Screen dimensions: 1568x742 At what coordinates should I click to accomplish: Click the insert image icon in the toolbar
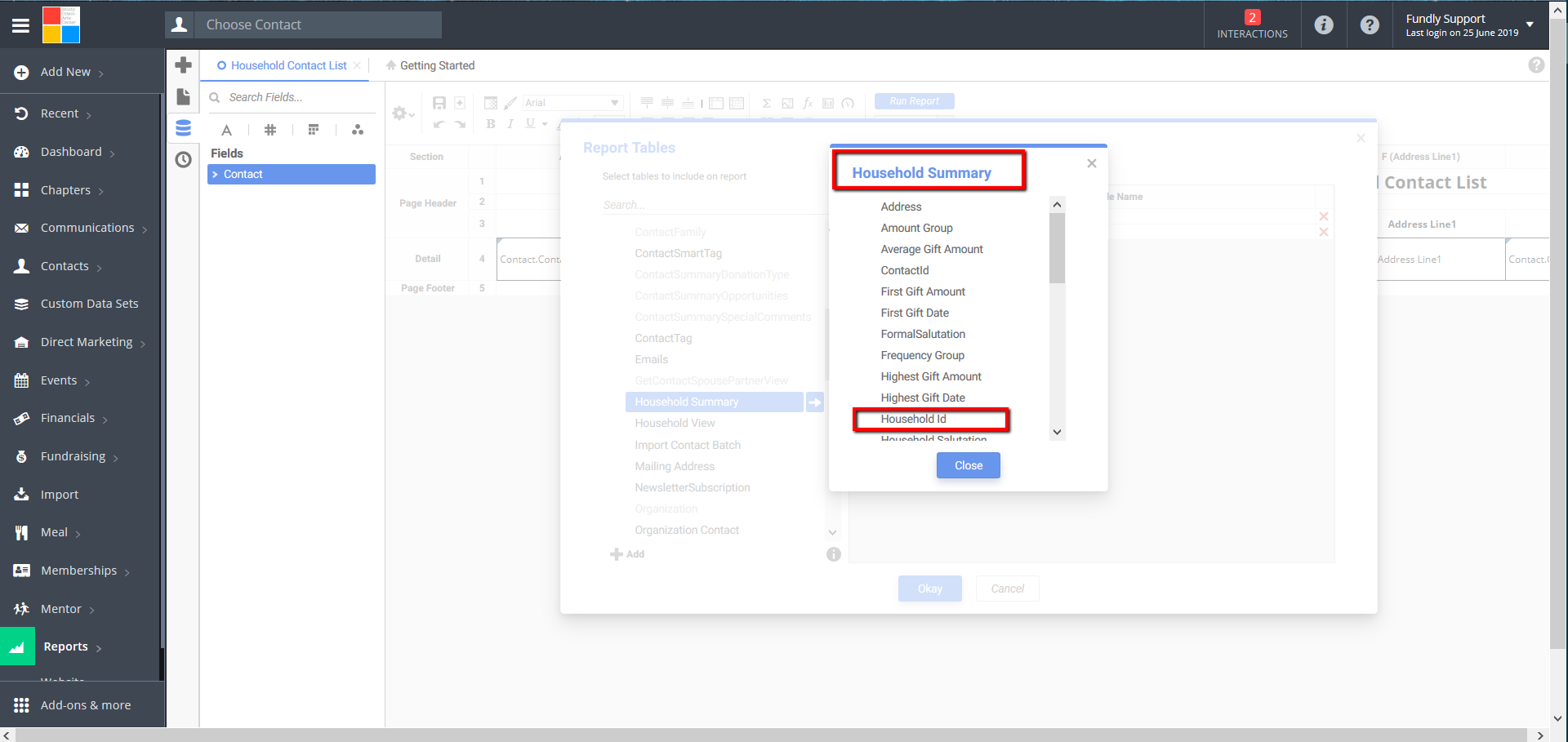787,103
